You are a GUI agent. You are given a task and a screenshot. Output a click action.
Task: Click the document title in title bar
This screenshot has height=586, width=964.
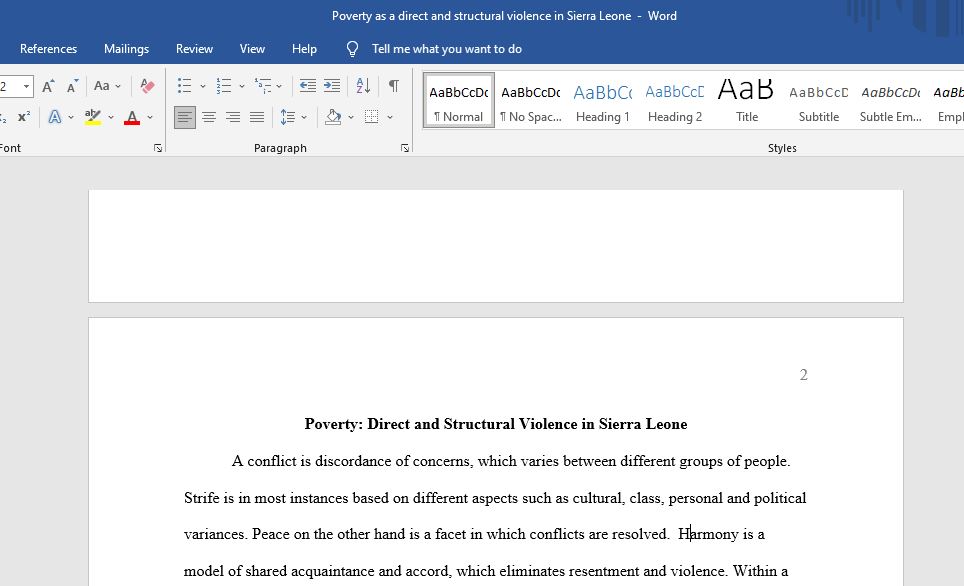[x=481, y=16]
